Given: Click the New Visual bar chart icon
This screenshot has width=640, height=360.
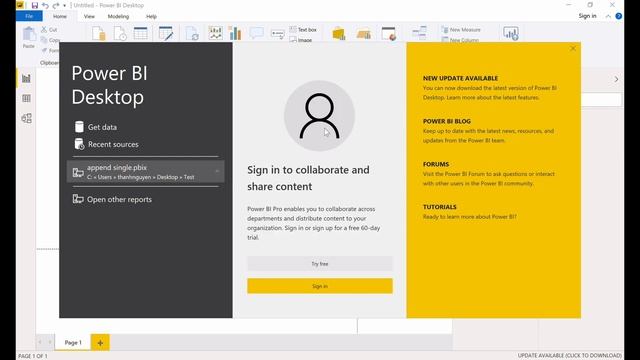Looking at the screenshot, I should click(235, 33).
